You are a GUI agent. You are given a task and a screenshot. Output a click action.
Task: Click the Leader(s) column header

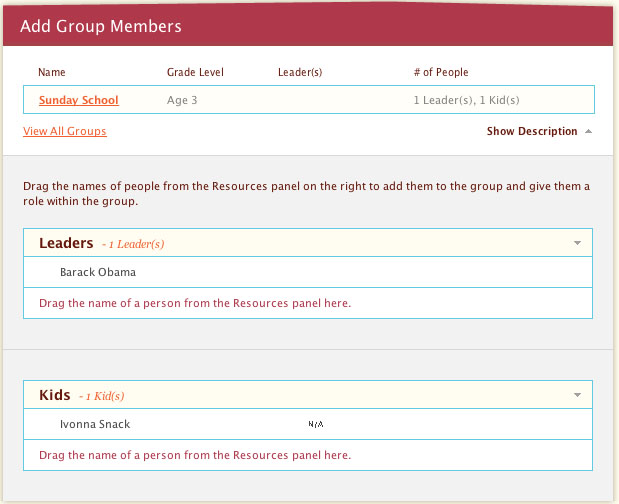click(x=299, y=72)
